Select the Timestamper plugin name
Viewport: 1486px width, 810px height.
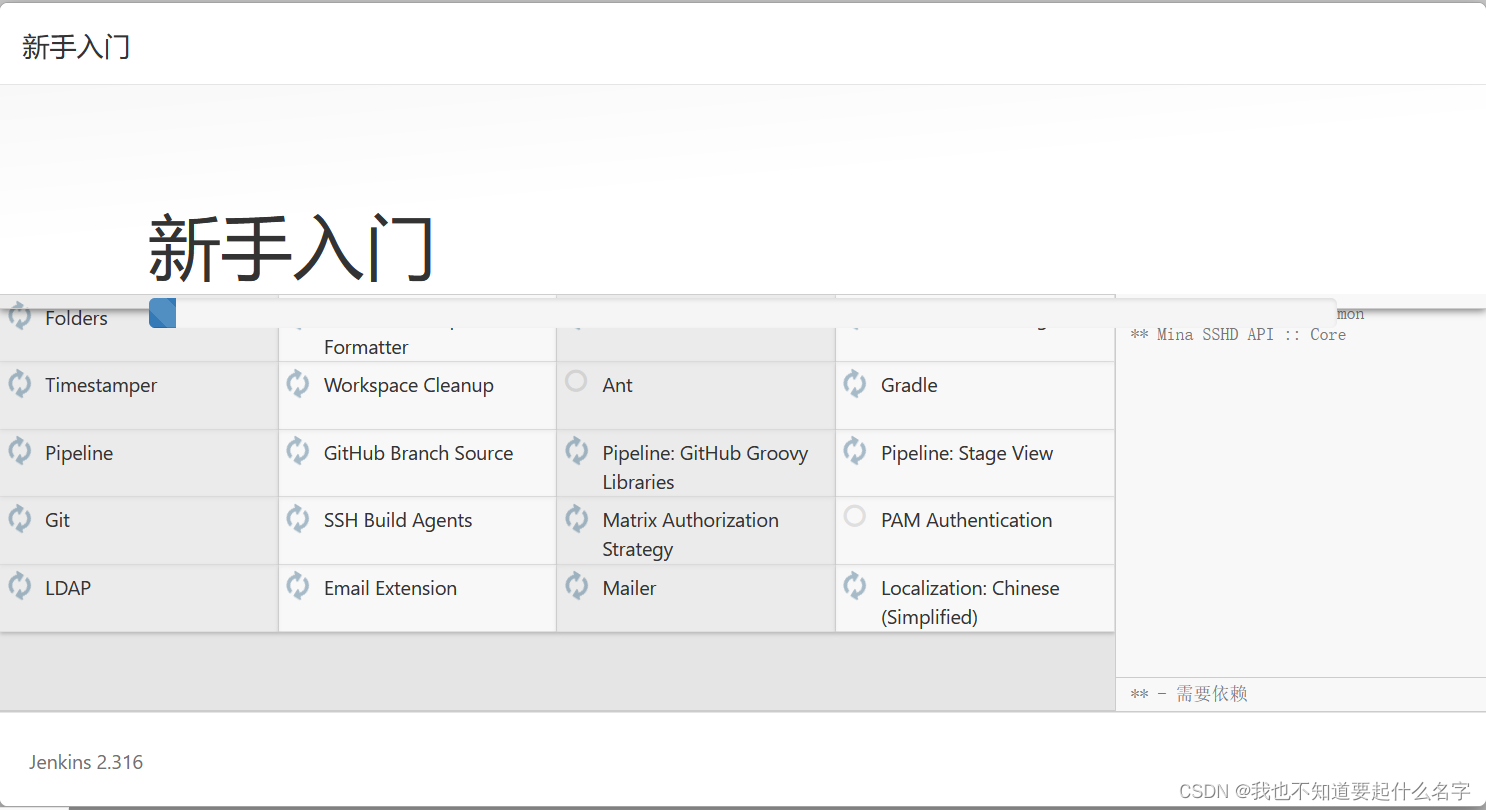click(101, 385)
